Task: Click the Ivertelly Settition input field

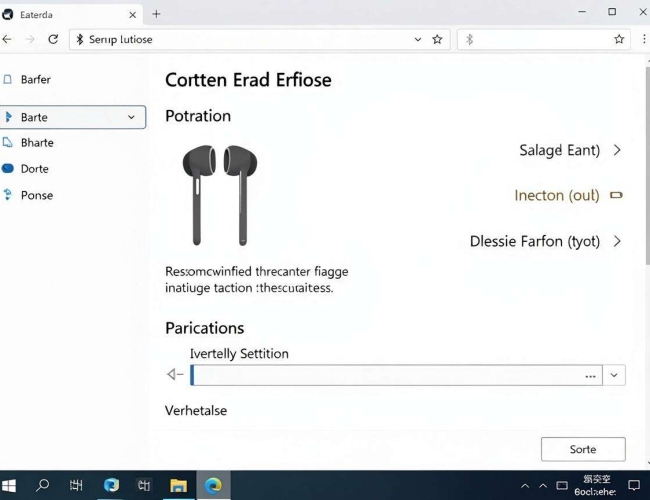Action: 396,375
